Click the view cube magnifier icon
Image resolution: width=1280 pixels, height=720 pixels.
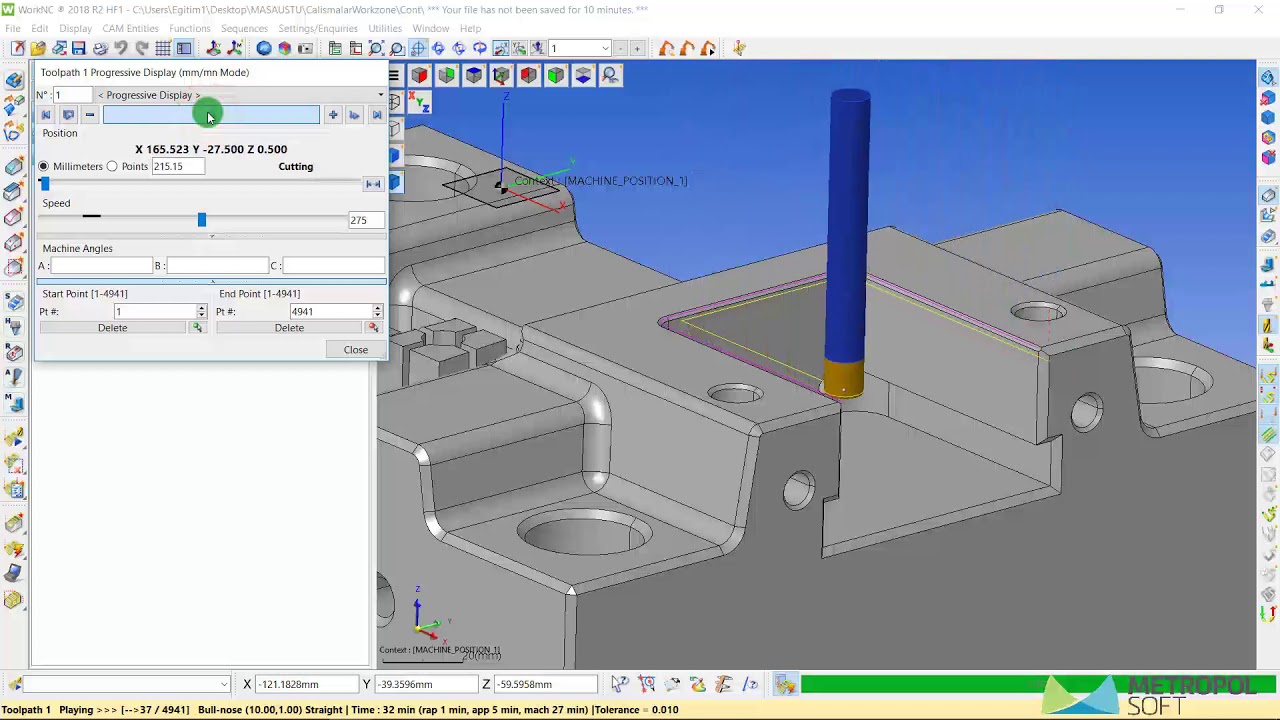click(x=610, y=75)
